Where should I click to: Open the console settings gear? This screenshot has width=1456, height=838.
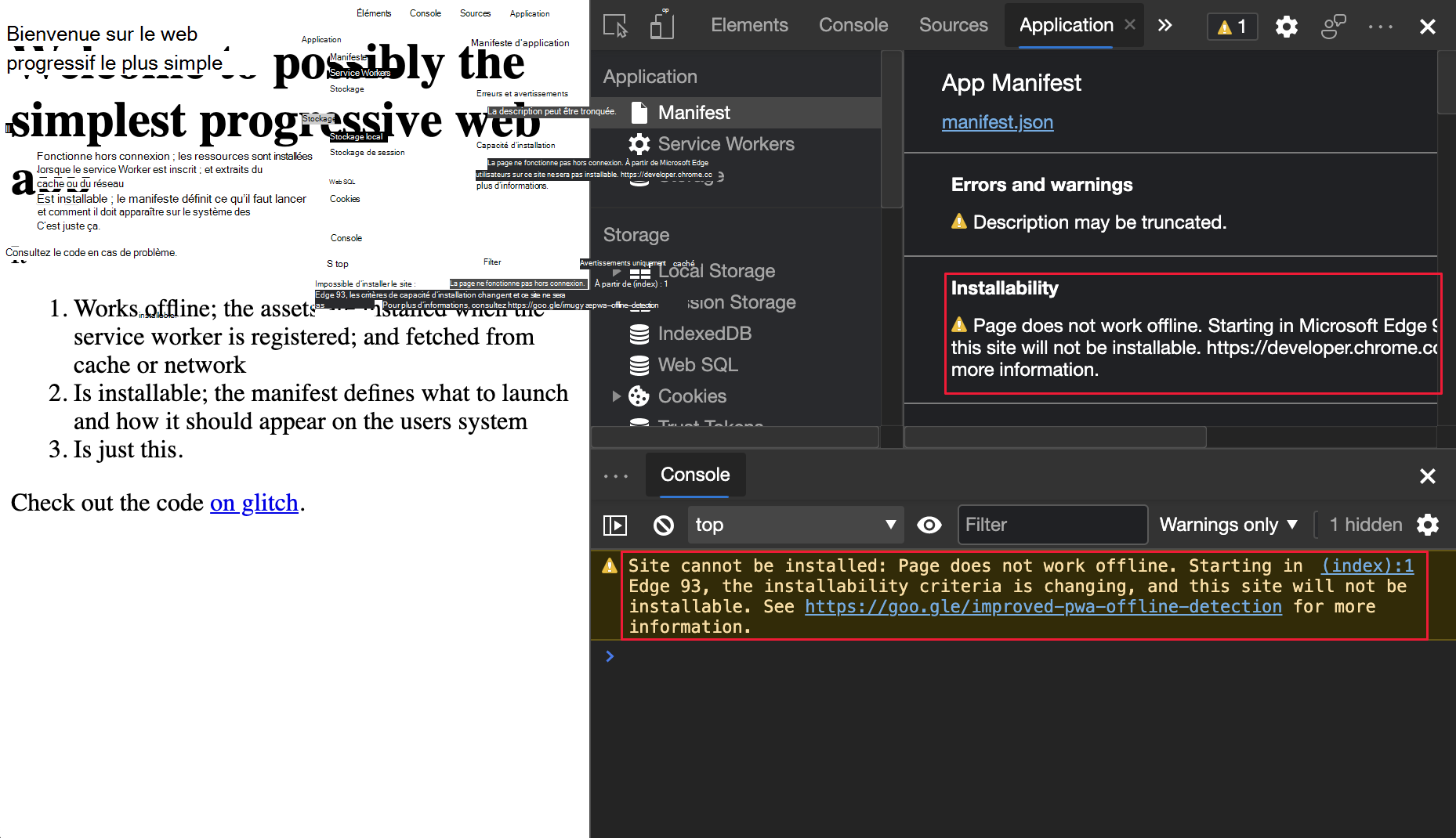(1428, 525)
